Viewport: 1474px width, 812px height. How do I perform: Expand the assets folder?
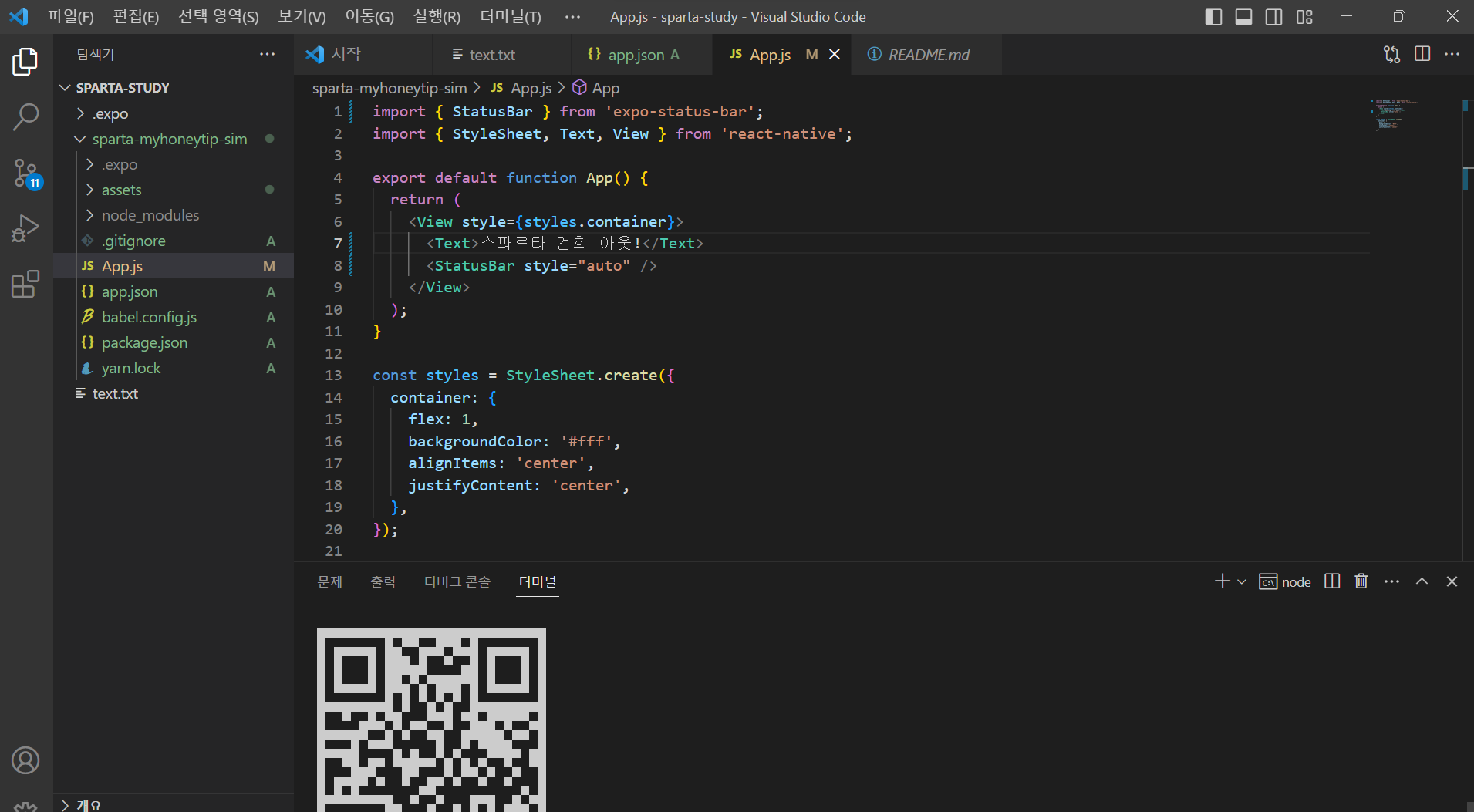tap(89, 190)
